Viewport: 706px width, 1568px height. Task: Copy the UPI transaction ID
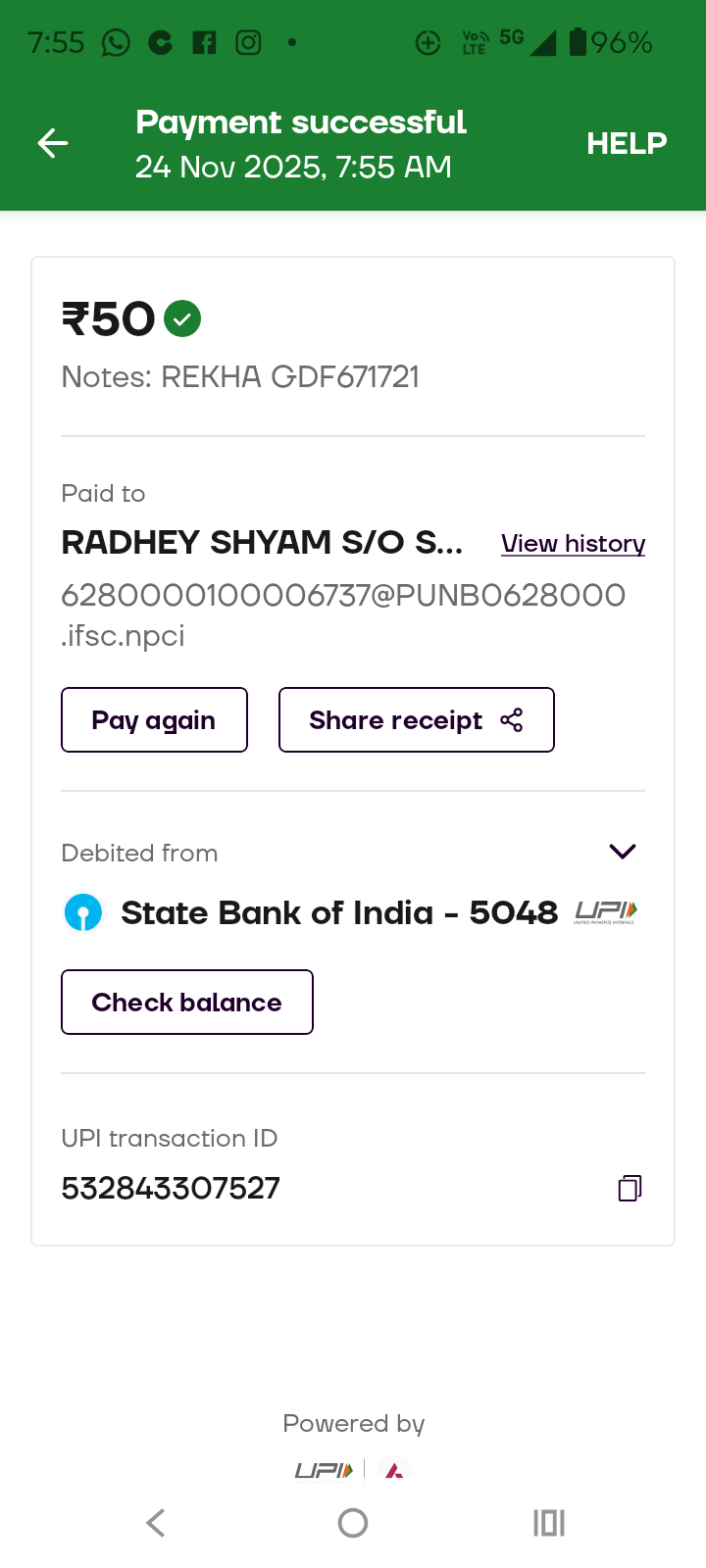pyautogui.click(x=630, y=1188)
